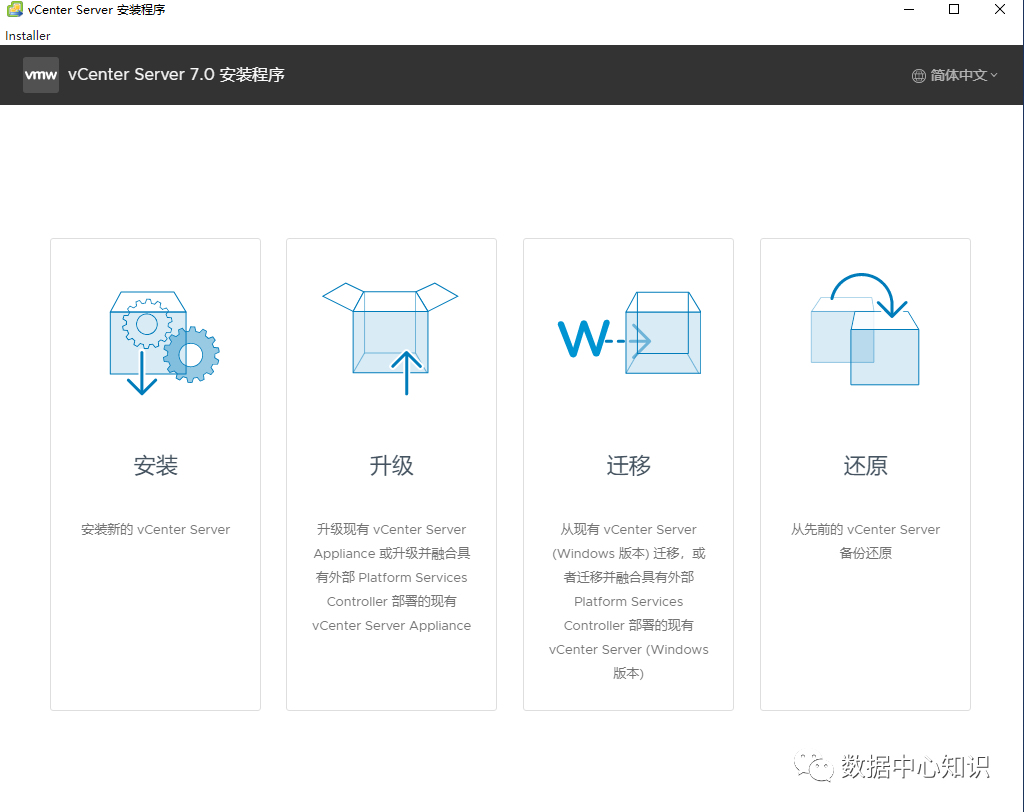Select the 升级 card title
This screenshot has width=1024, height=812.
(391, 466)
